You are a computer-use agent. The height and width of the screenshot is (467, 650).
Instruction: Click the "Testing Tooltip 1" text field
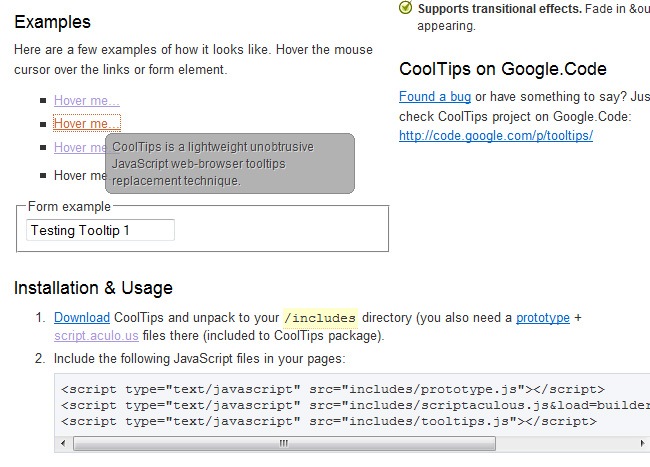click(100, 230)
